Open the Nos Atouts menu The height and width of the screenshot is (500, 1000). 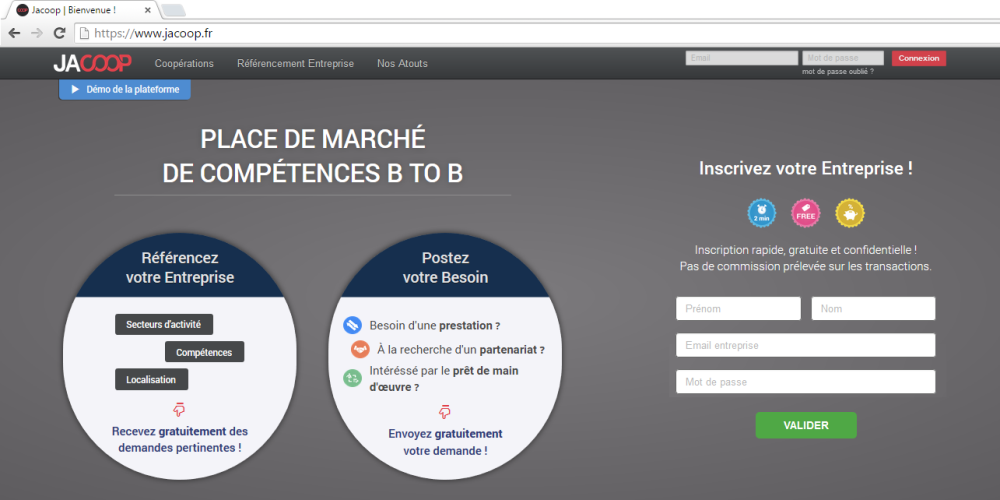pyautogui.click(x=402, y=64)
